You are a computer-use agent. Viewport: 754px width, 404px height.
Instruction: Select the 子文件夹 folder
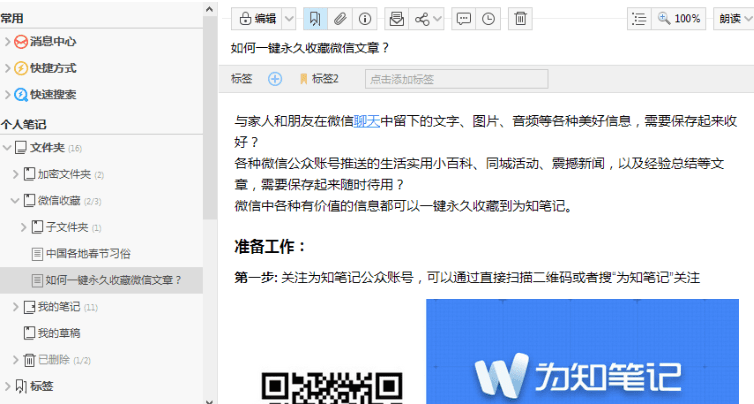pyautogui.click(x=66, y=227)
